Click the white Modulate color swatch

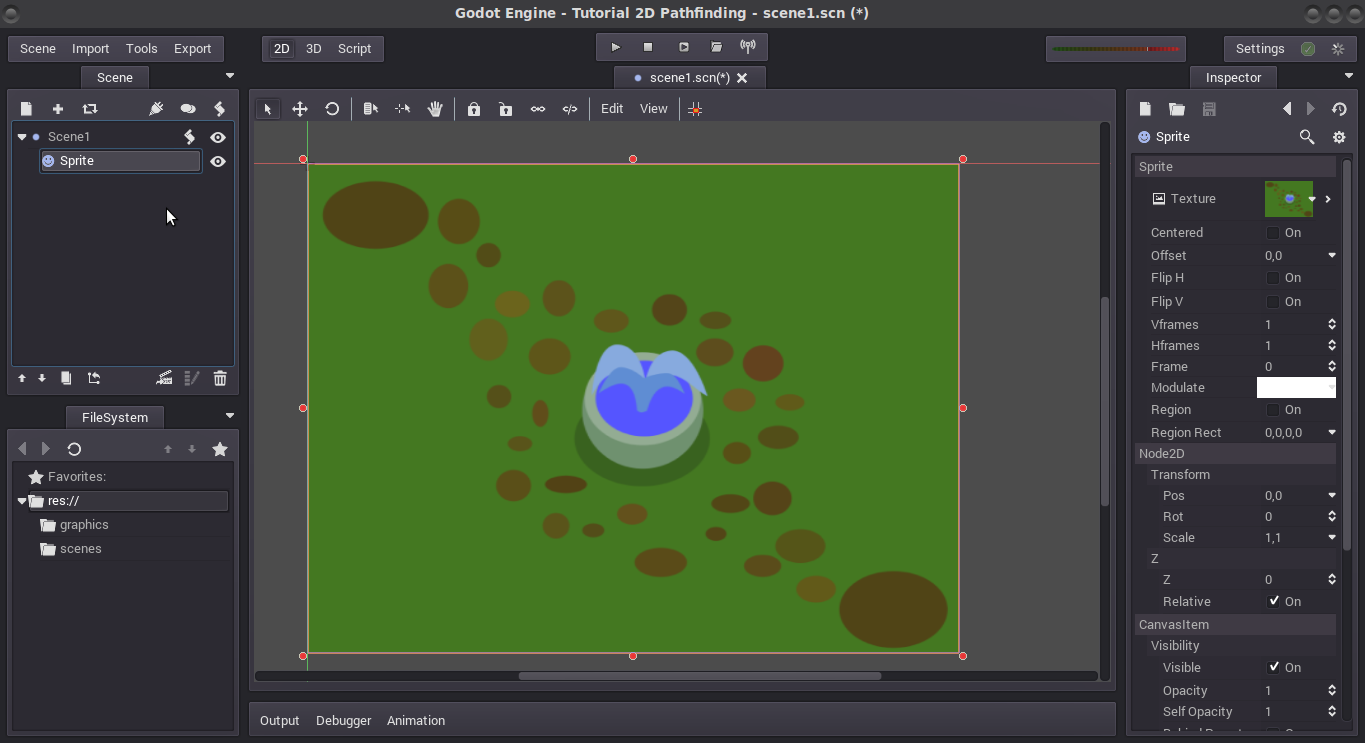[x=1296, y=388]
